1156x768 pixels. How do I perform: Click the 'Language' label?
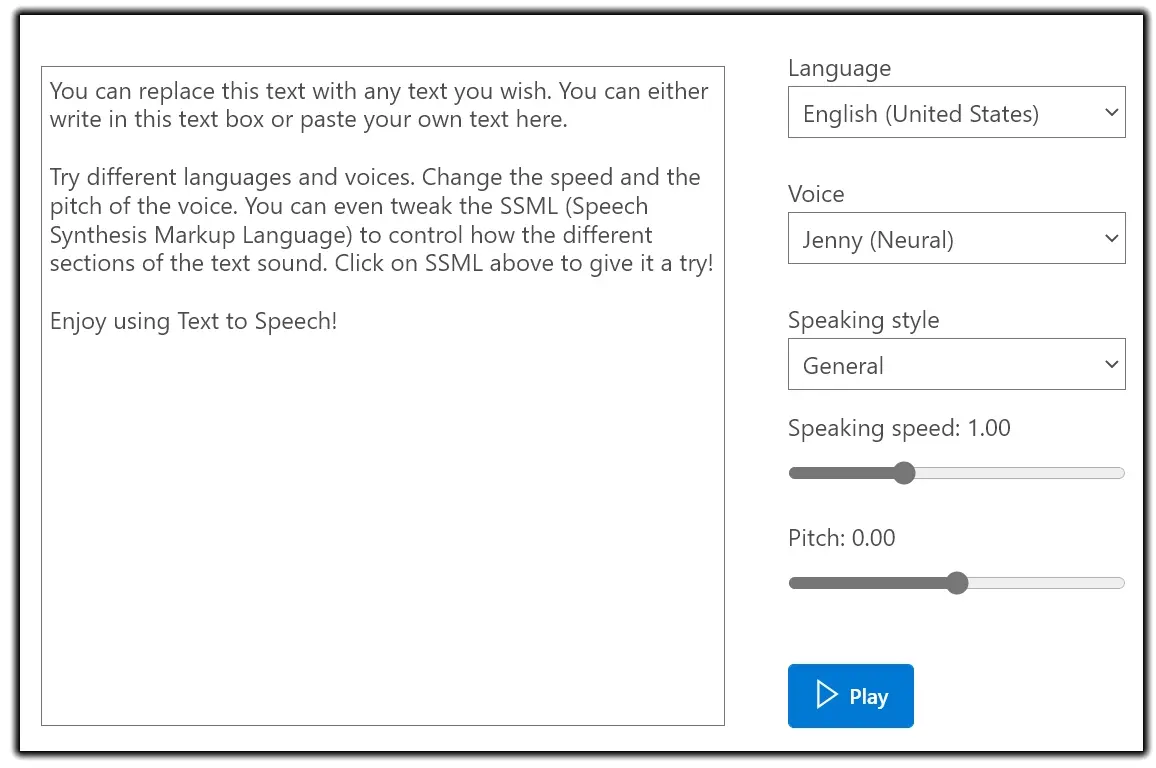pyautogui.click(x=839, y=68)
